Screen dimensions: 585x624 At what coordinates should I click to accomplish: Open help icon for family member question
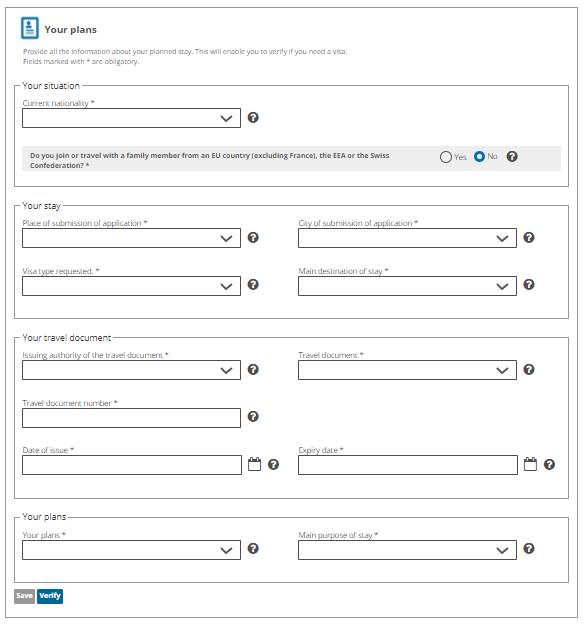pyautogui.click(x=512, y=156)
